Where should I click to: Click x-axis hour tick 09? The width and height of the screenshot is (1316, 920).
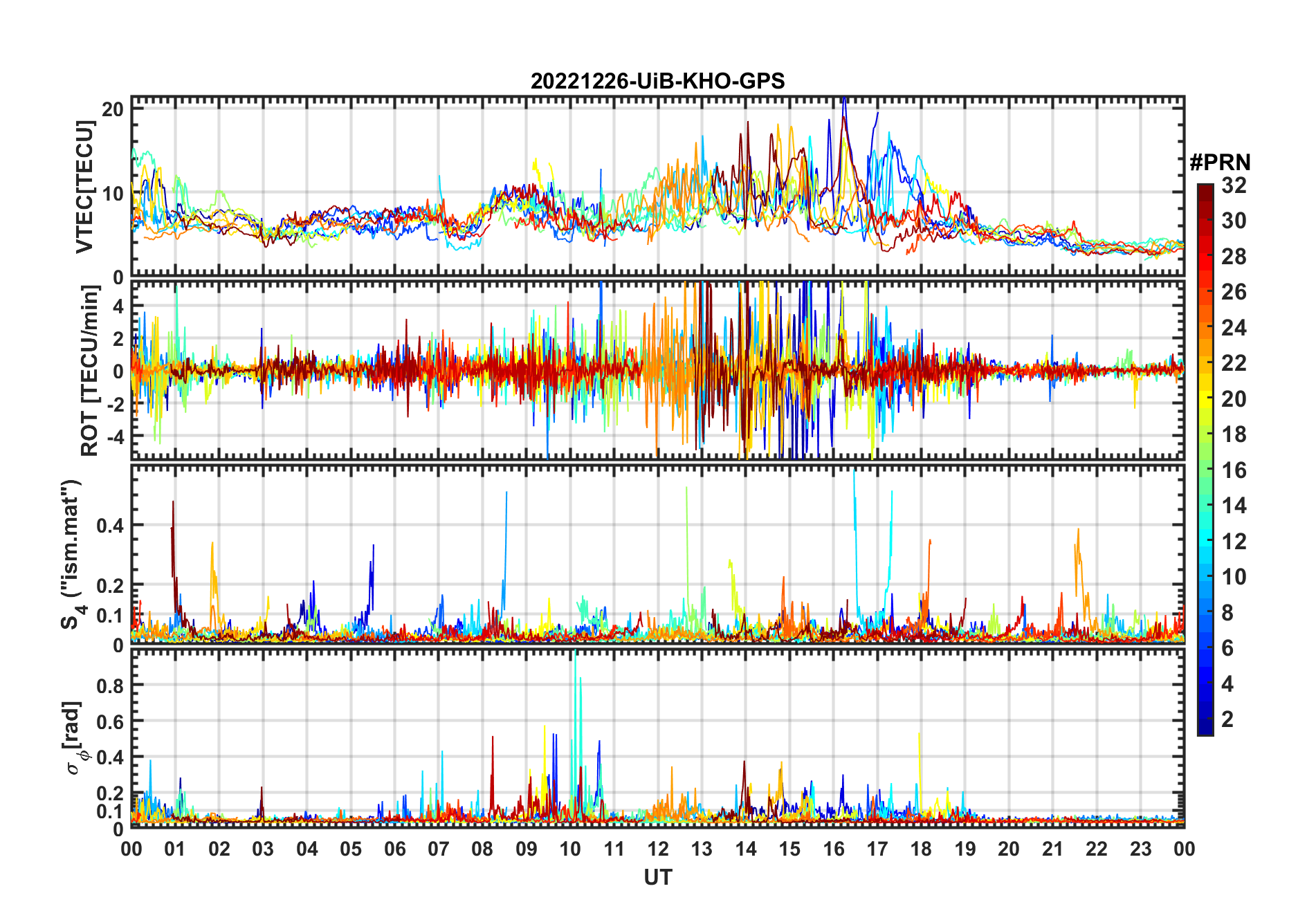(x=527, y=849)
